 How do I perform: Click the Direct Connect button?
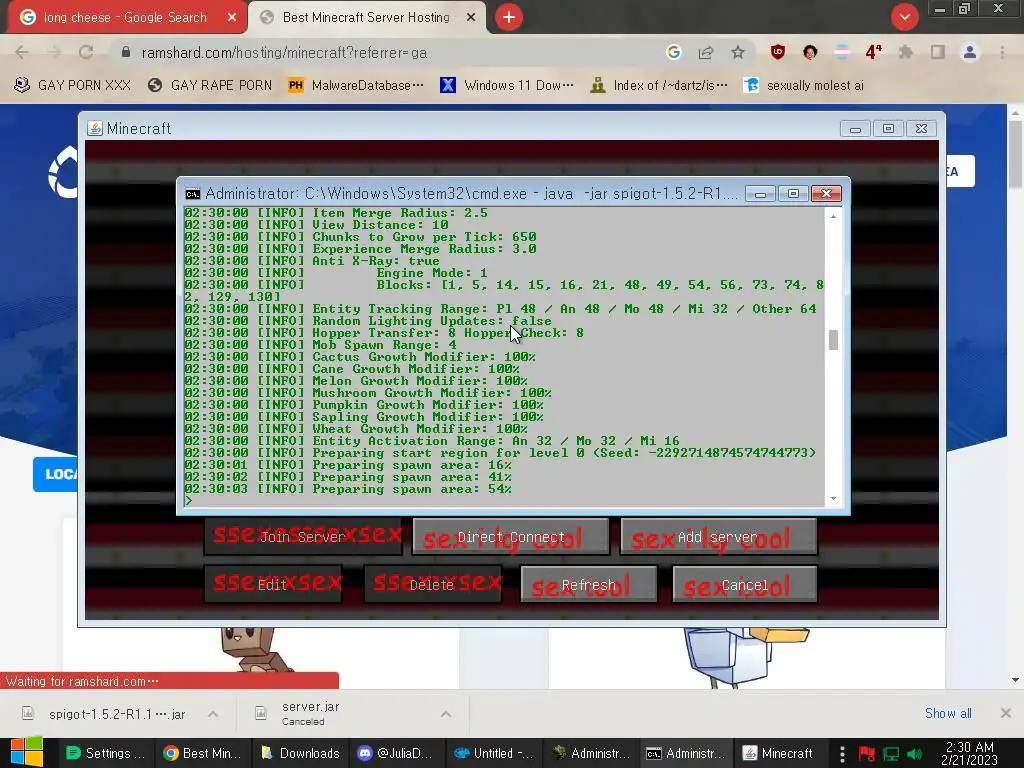coord(511,537)
